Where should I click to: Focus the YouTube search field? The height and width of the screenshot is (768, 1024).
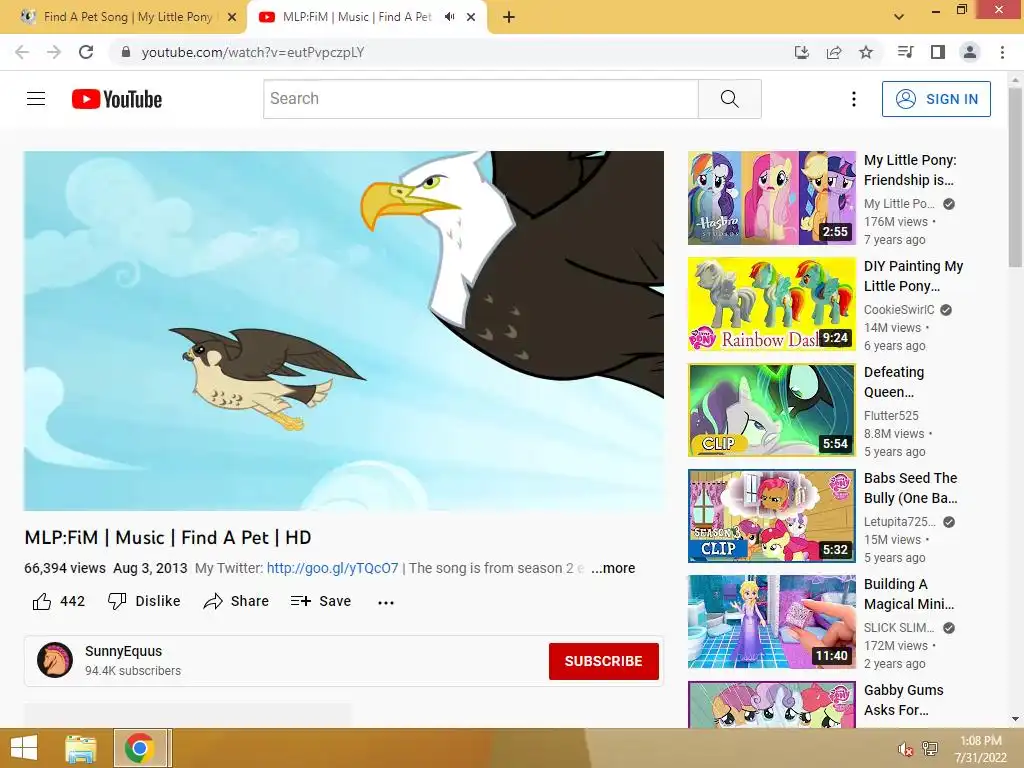click(481, 99)
